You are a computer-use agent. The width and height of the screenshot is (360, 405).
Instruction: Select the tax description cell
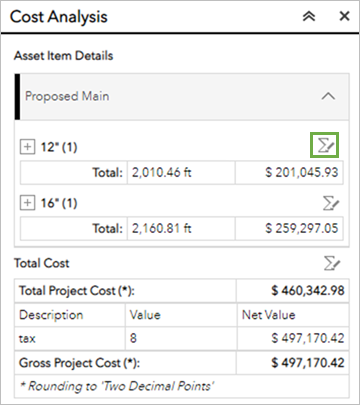click(70, 339)
